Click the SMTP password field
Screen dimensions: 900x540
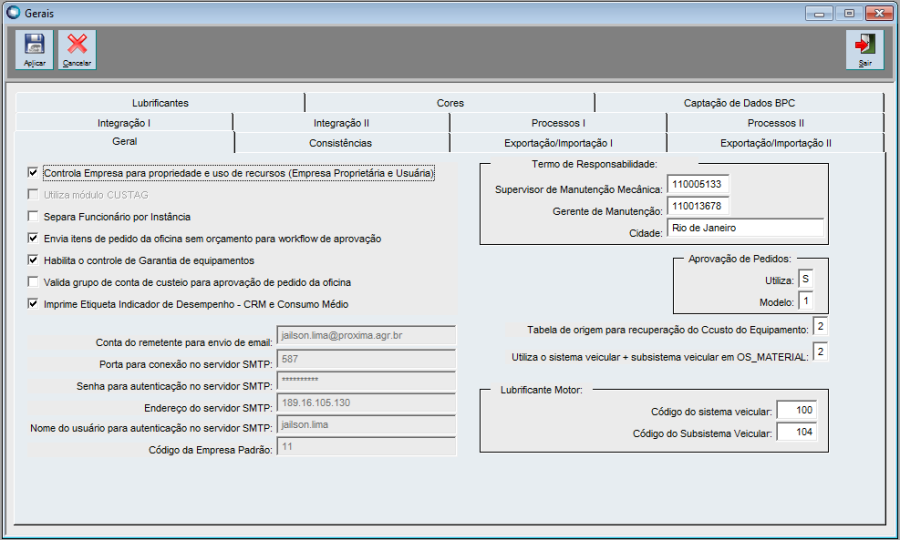pos(366,381)
